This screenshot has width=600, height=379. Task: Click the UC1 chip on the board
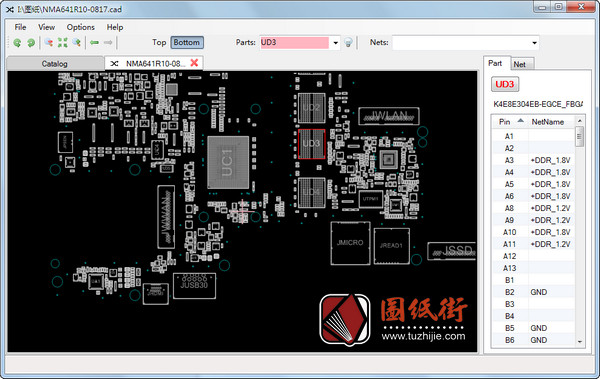coord(228,162)
